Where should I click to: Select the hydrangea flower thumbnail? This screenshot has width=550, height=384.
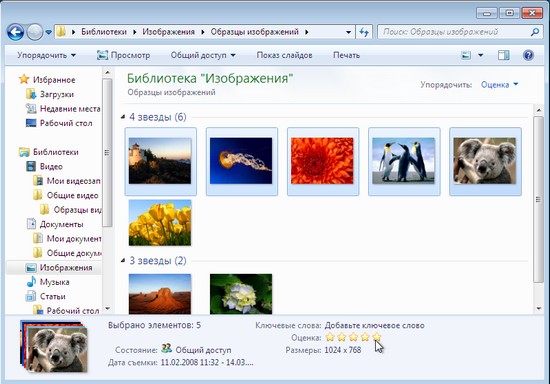(x=241, y=294)
